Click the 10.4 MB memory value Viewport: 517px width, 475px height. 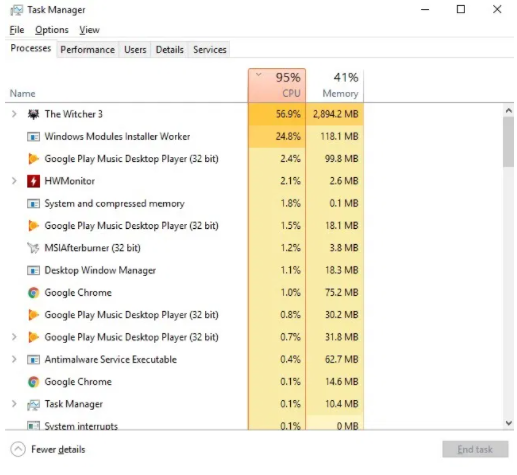pyautogui.click(x=342, y=404)
